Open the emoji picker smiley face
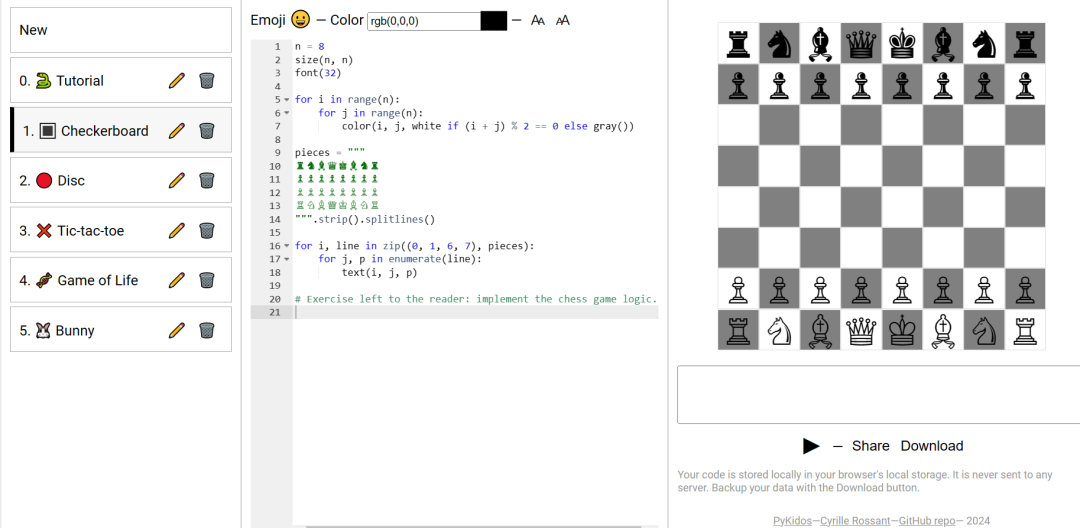1080x528 pixels. point(300,20)
